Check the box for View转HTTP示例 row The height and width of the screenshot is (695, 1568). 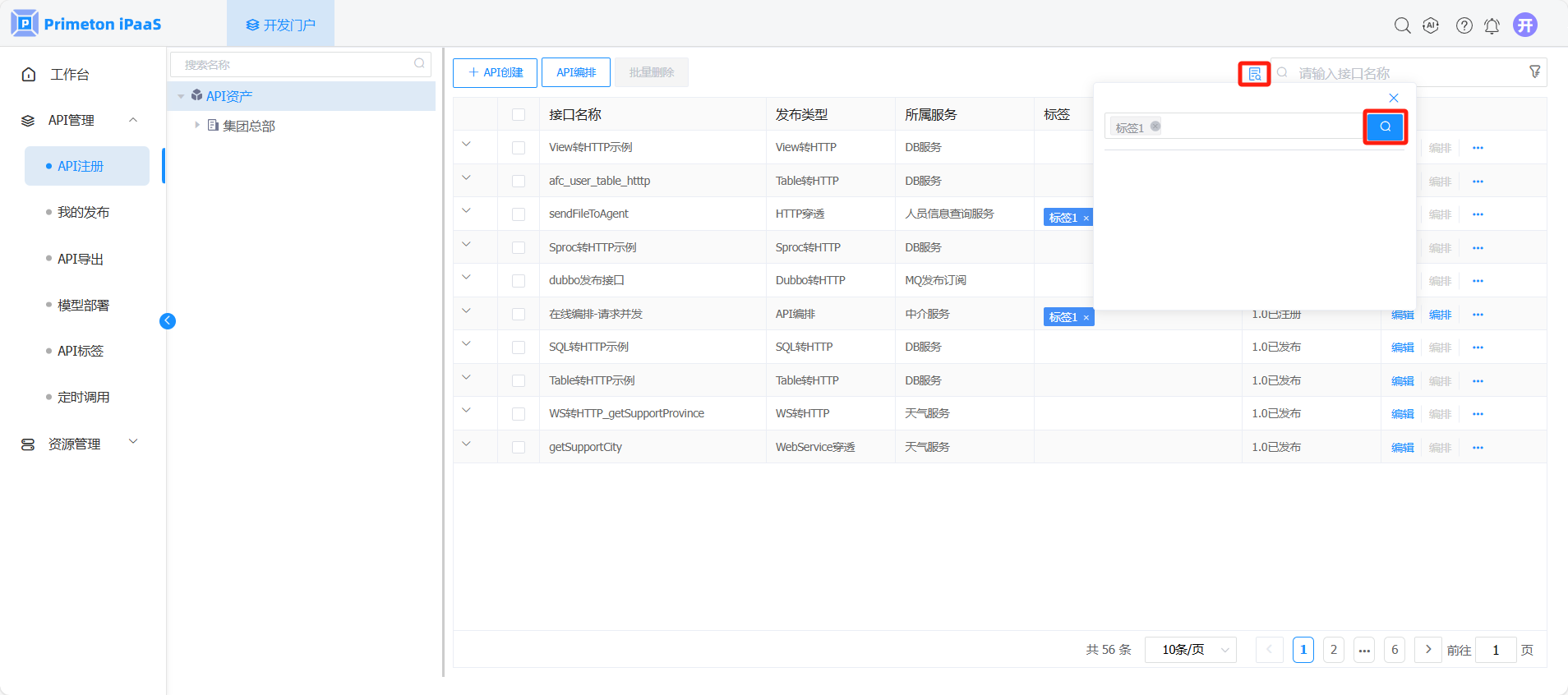coord(519,148)
